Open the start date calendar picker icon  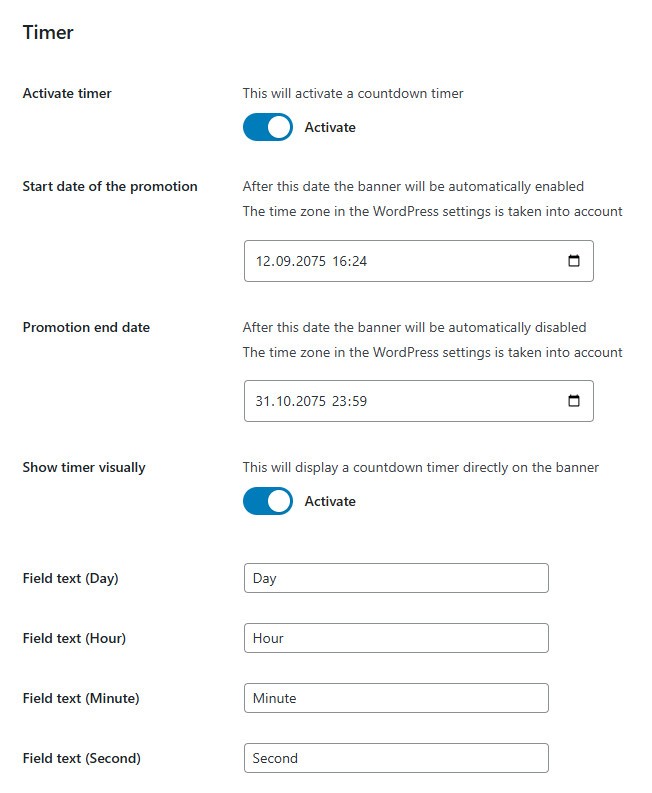(574, 261)
